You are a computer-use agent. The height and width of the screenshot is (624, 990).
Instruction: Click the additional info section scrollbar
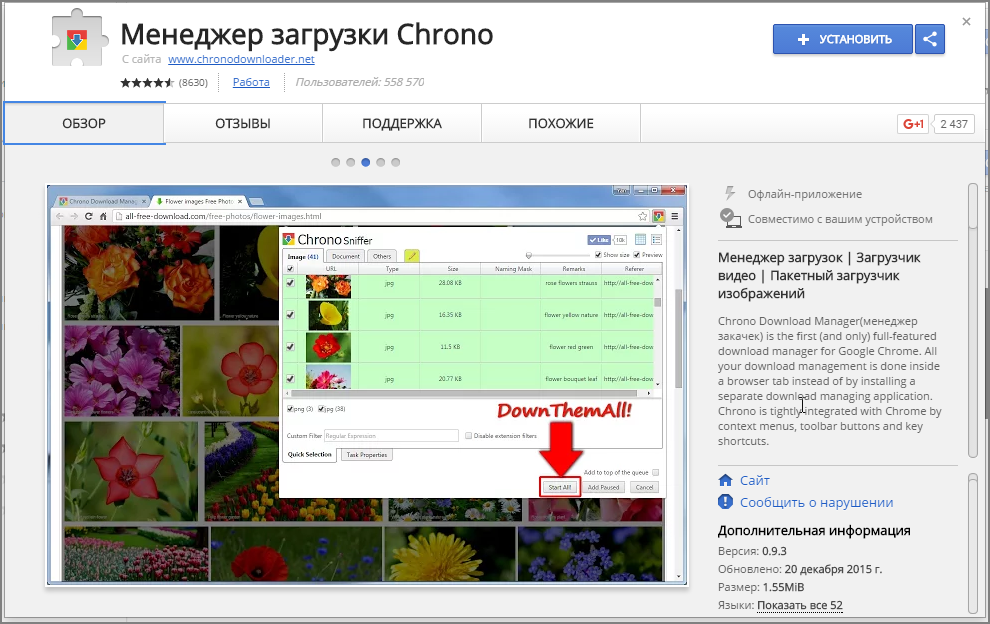973,544
